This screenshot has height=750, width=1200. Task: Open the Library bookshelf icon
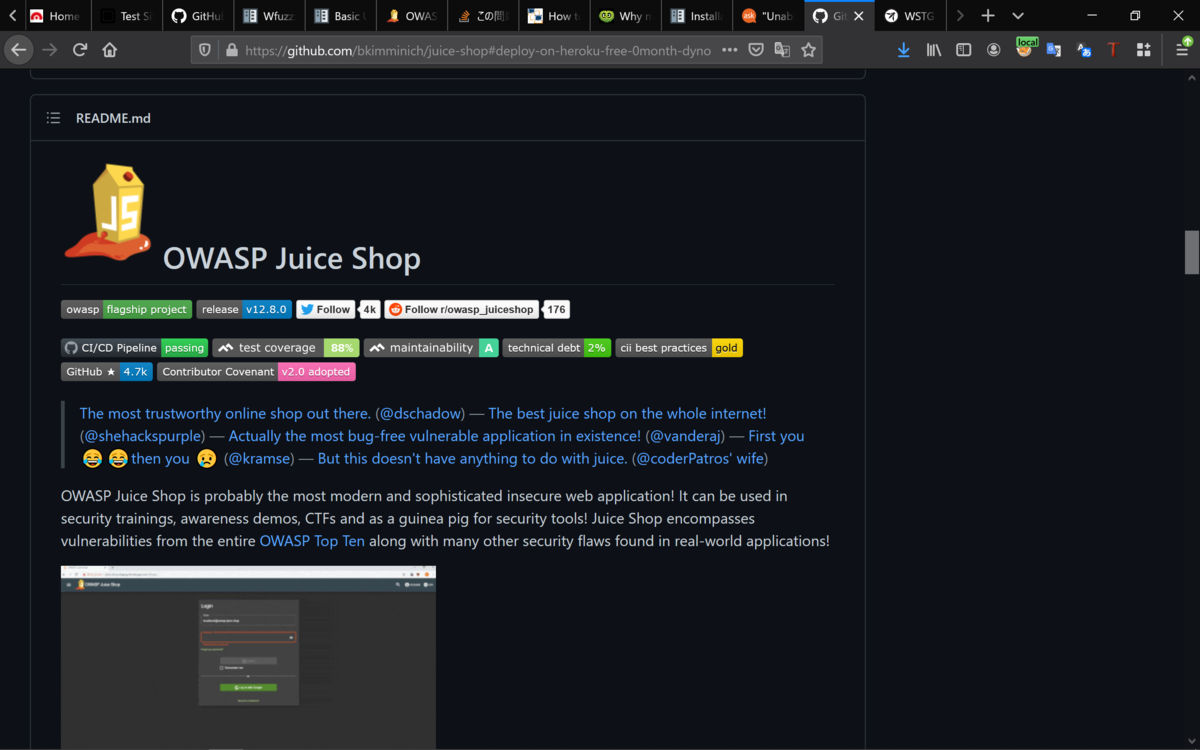pos(934,50)
